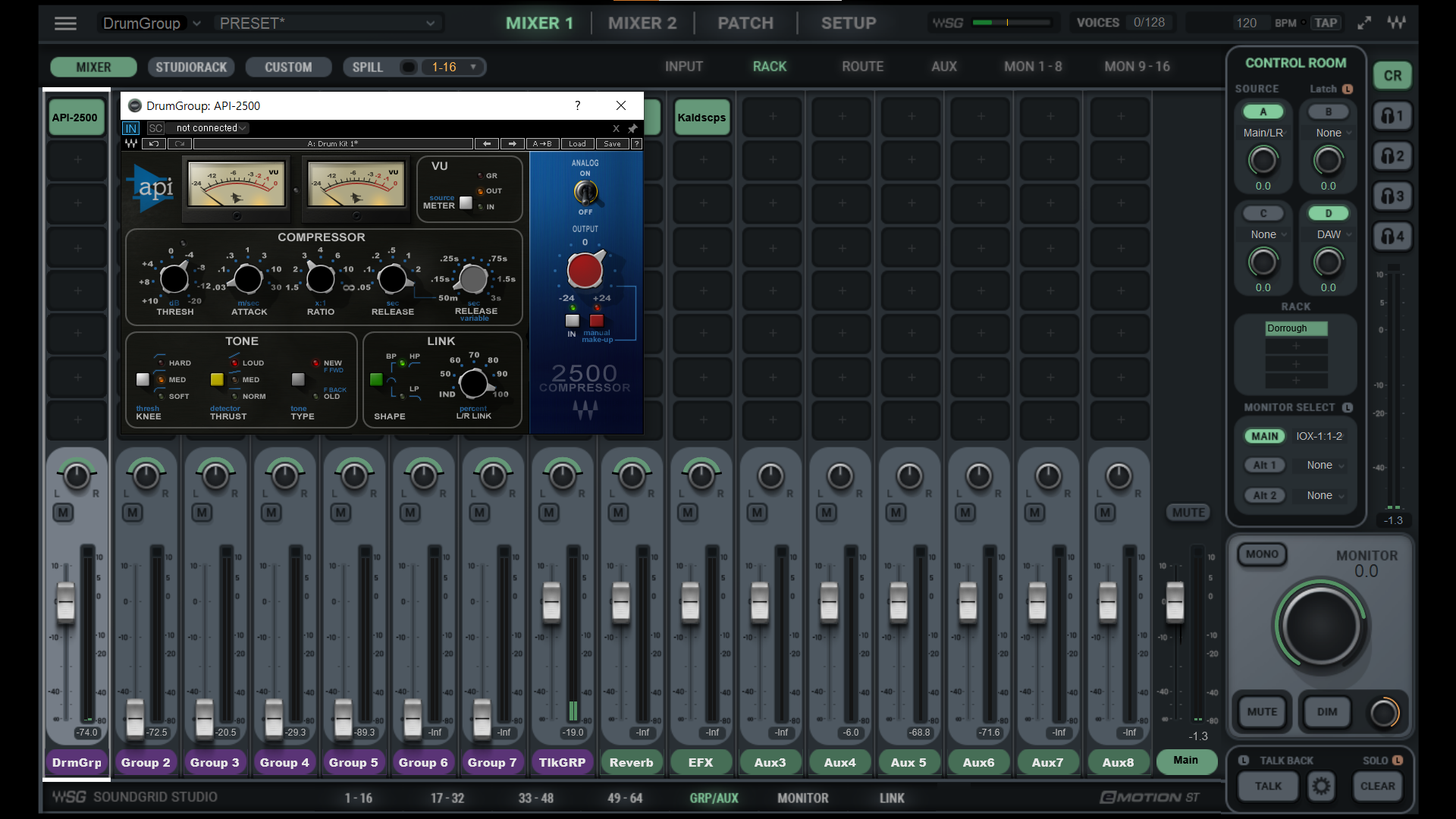Toggle the green Link Shape button

tap(376, 379)
